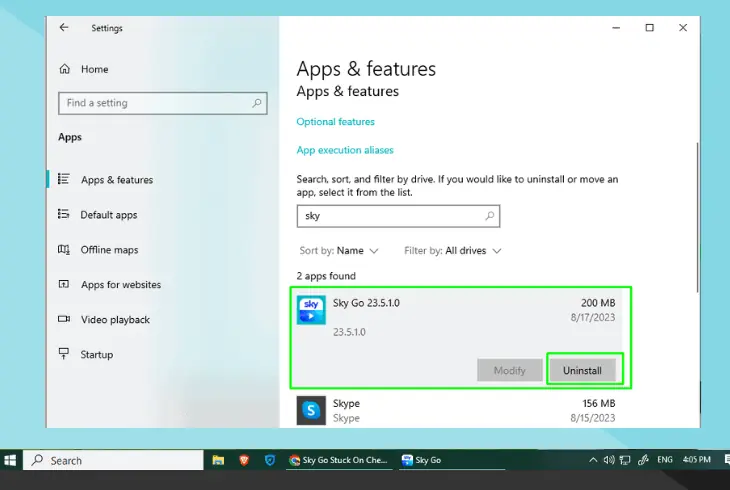Click the Sky Go app icon

[x=311, y=310]
